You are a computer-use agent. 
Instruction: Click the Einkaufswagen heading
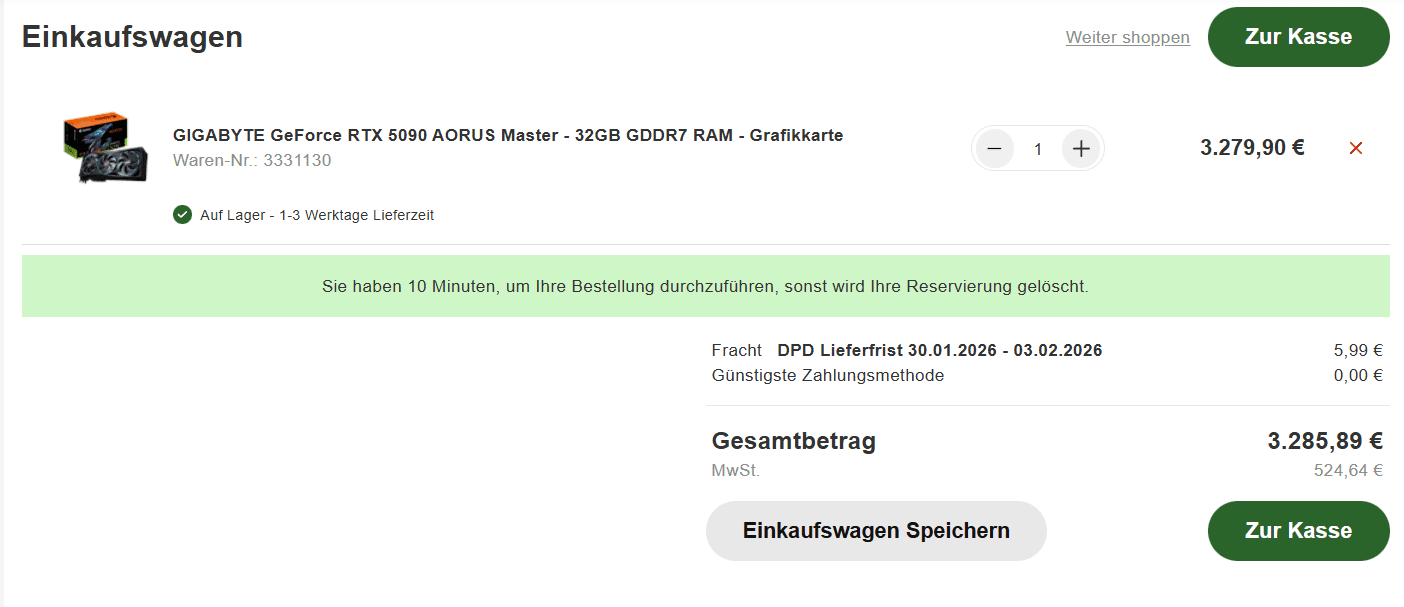[132, 37]
